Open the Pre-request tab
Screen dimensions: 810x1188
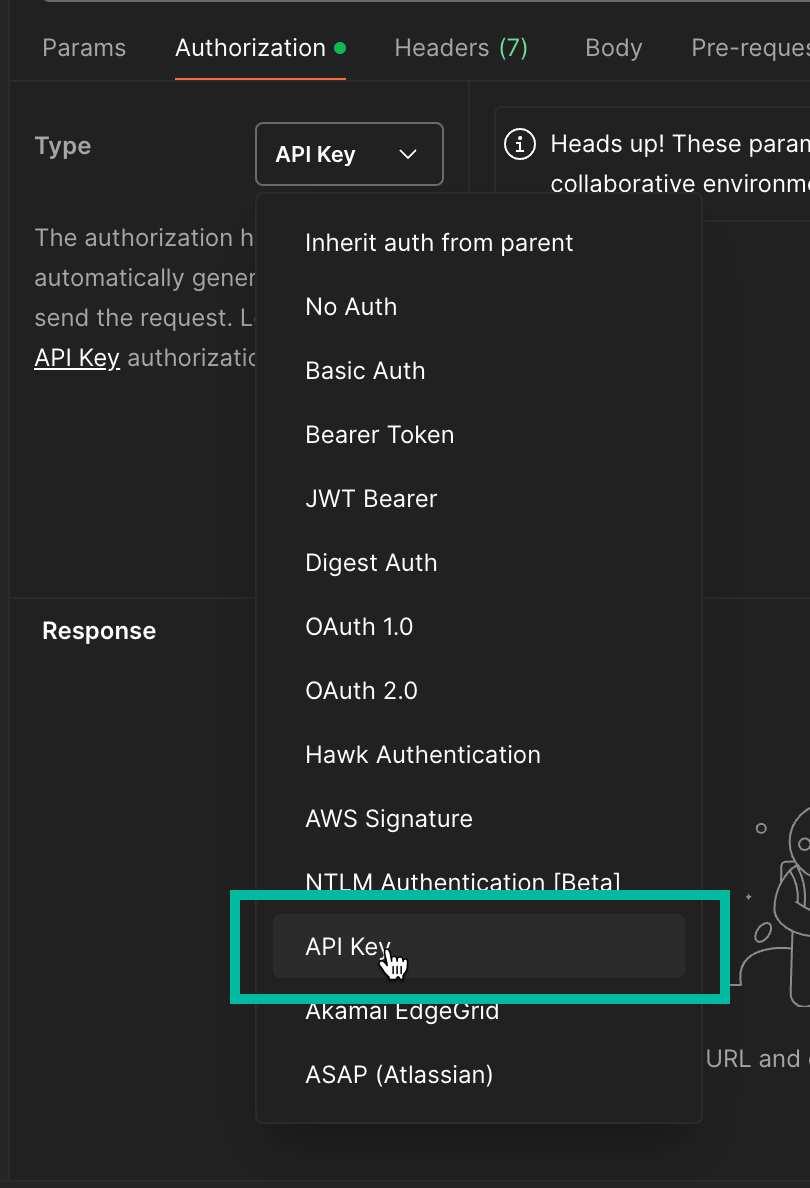750,48
